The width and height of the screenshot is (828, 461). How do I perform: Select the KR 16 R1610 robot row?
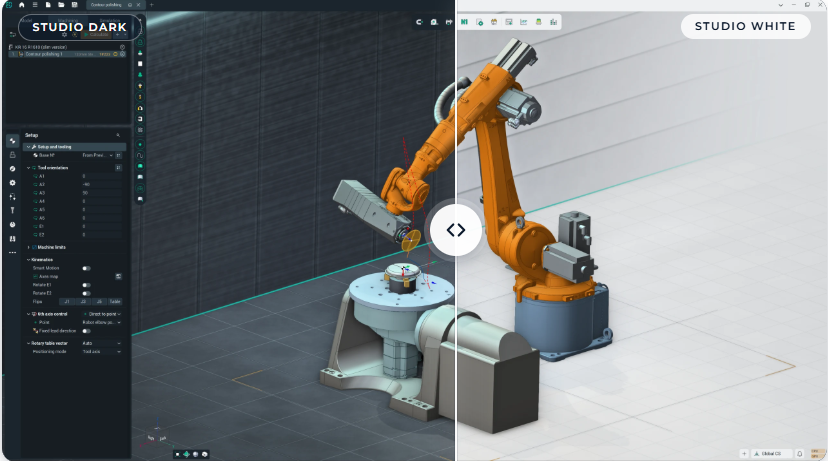point(67,47)
